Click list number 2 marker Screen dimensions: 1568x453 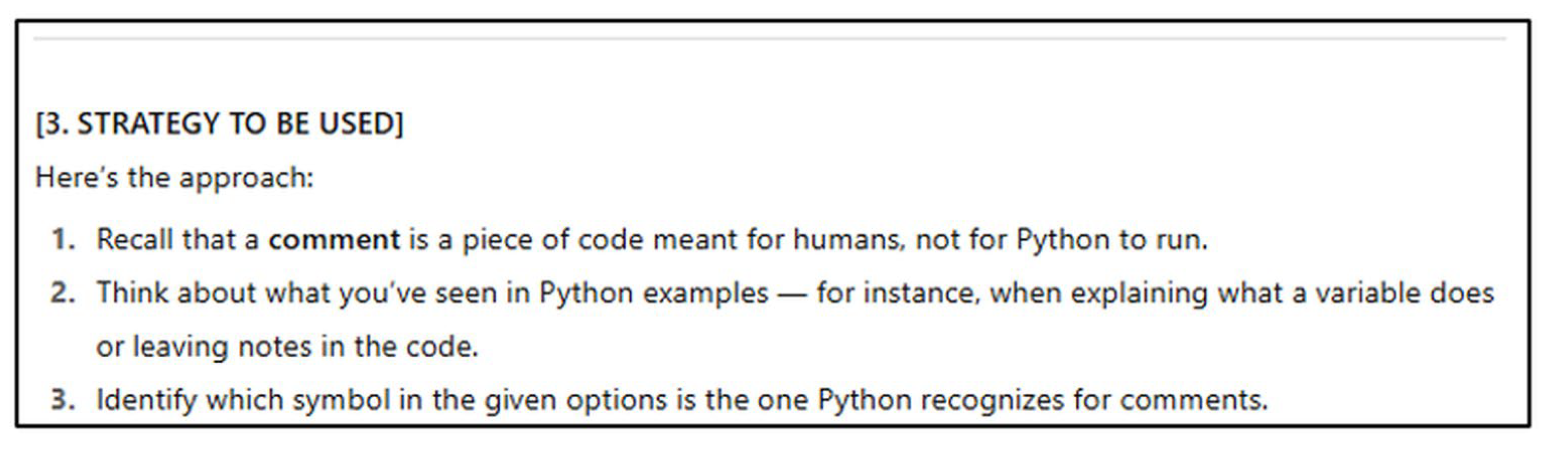pos(62,293)
